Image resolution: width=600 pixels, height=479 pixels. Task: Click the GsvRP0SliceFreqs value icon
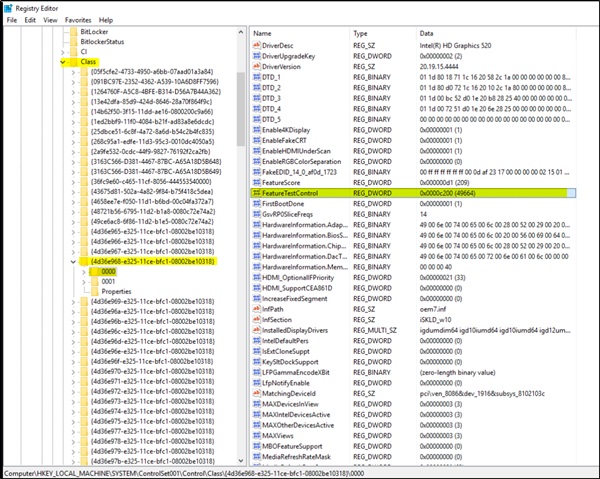click(x=256, y=214)
